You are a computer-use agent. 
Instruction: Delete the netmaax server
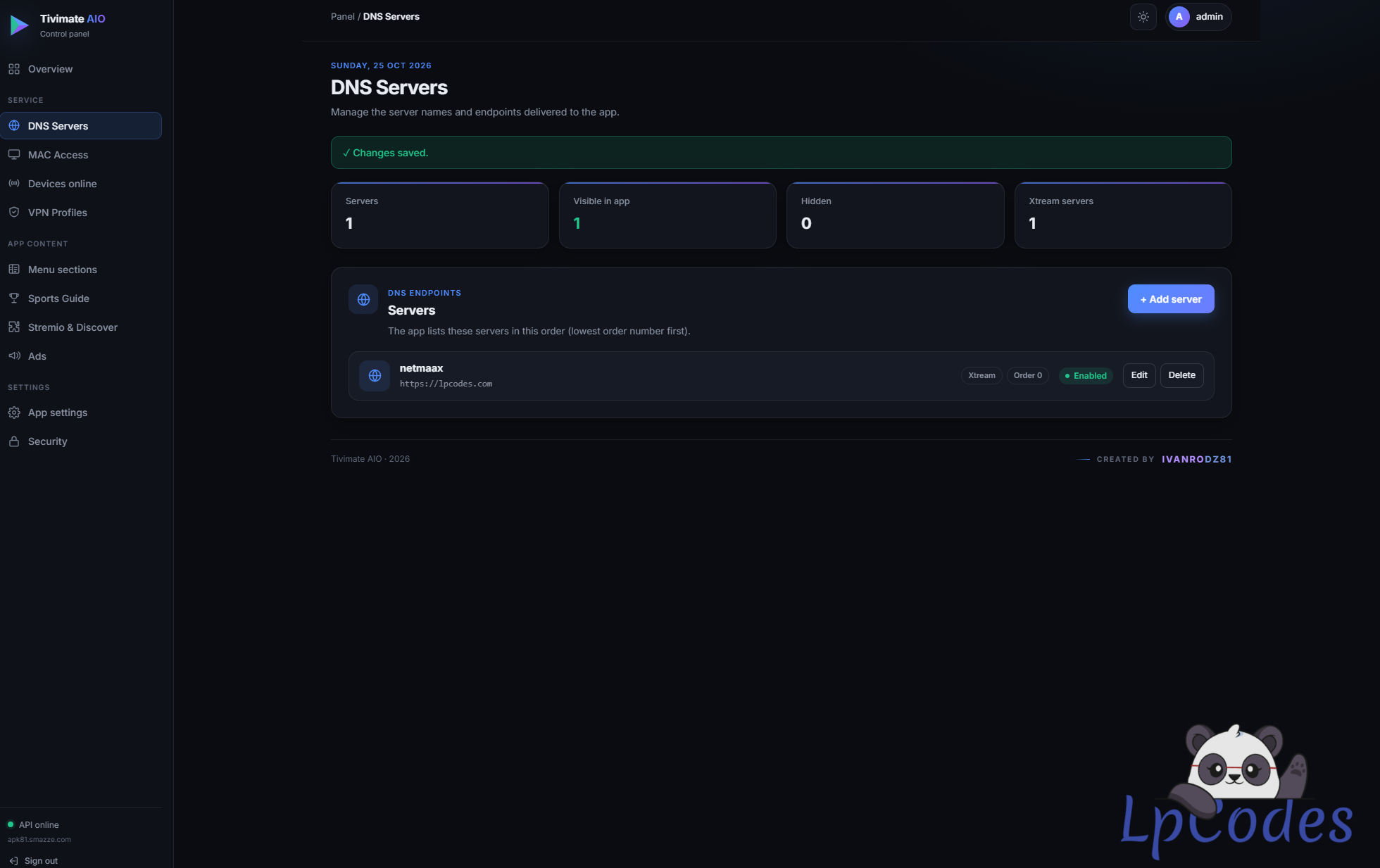pyautogui.click(x=1182, y=375)
